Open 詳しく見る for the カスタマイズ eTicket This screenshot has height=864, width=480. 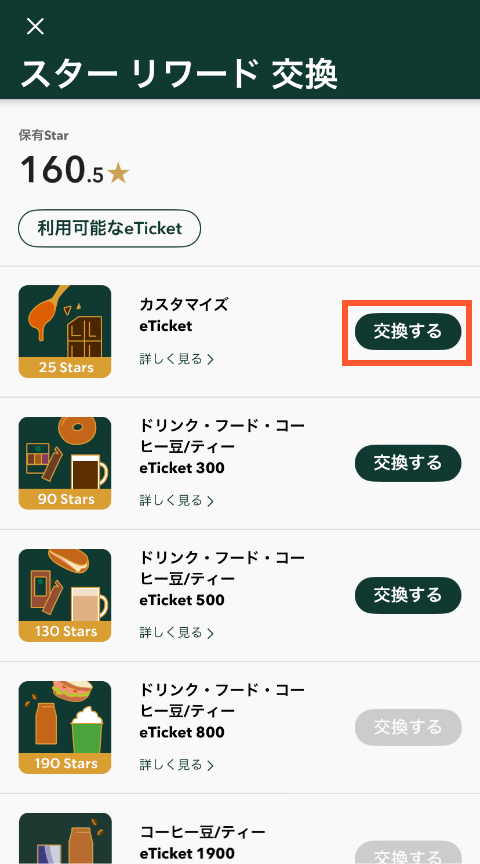176,359
